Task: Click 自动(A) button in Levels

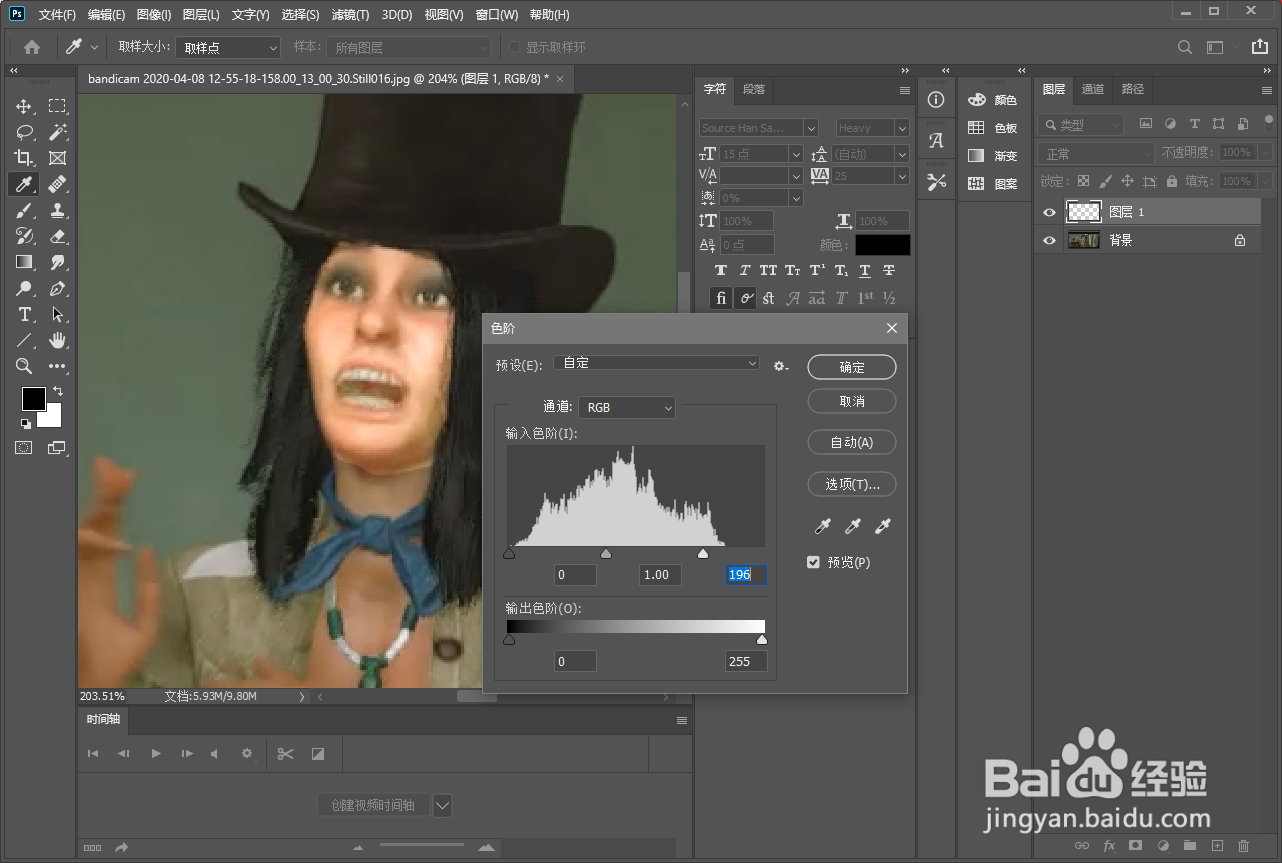Action: click(852, 442)
